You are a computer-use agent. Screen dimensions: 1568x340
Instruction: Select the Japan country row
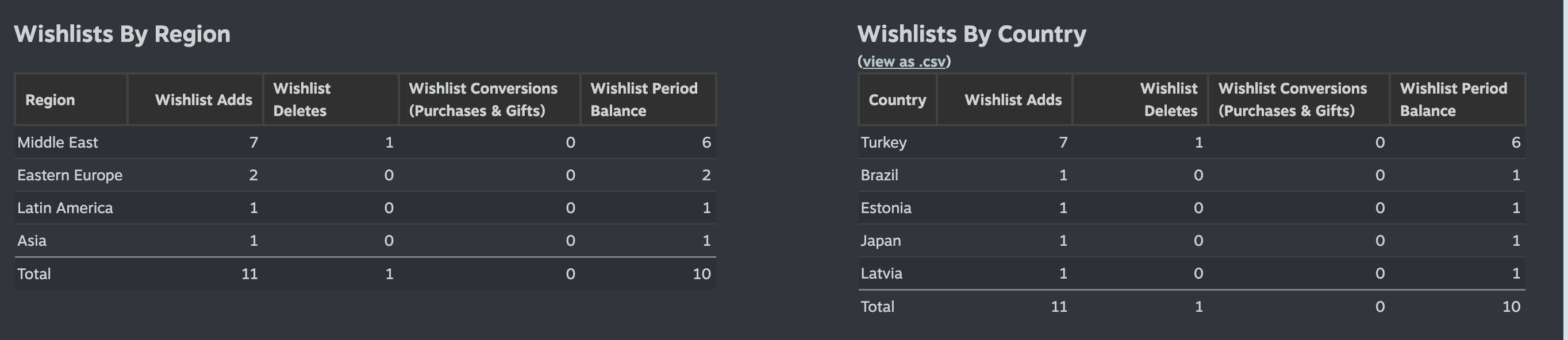click(1192, 240)
